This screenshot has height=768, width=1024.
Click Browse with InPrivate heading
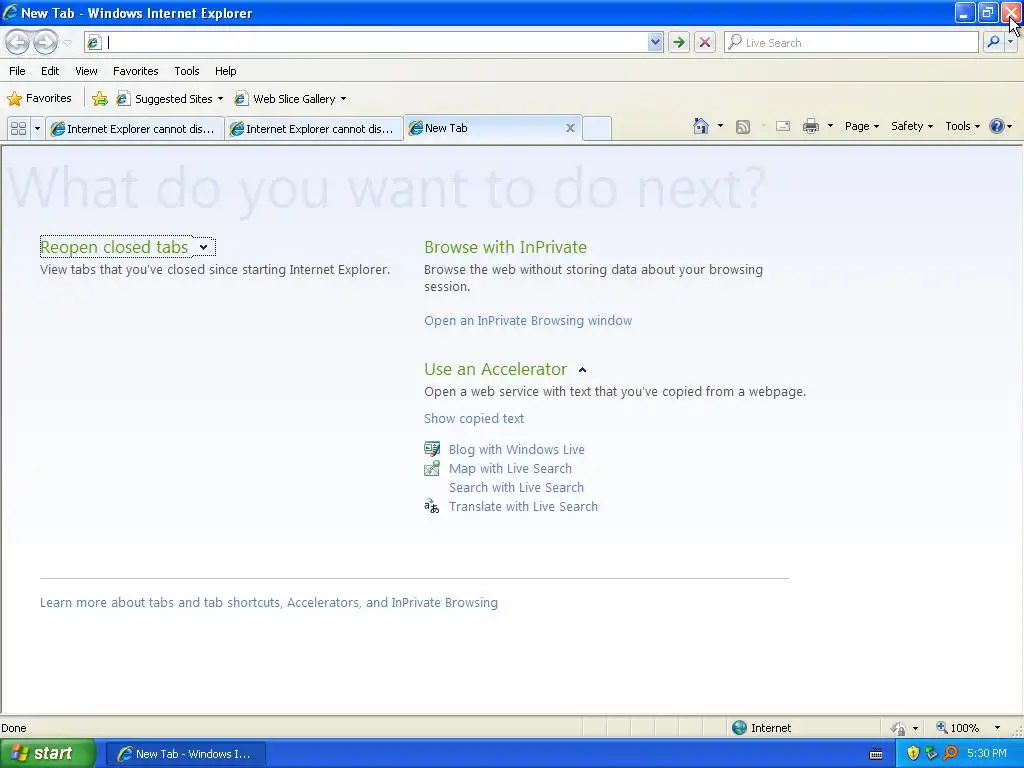[x=505, y=247]
